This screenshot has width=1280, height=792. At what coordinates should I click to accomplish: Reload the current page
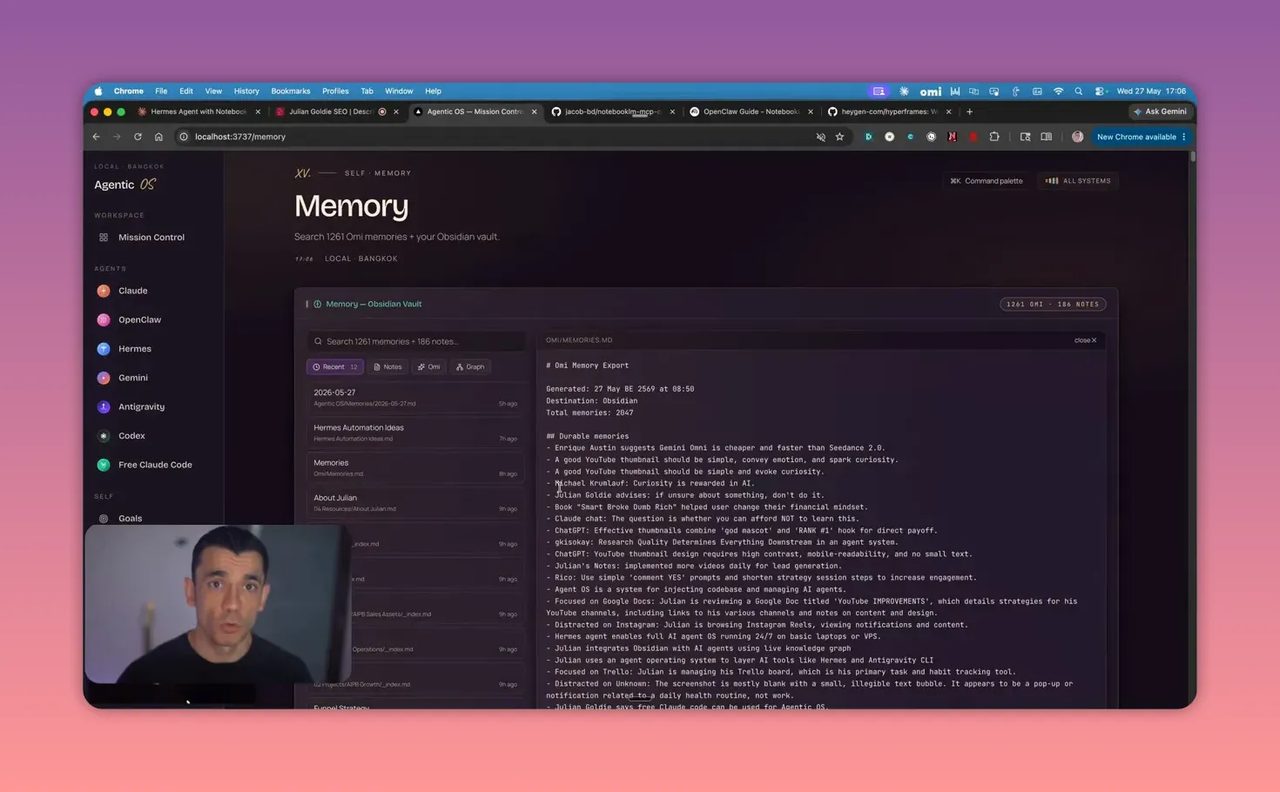(138, 137)
